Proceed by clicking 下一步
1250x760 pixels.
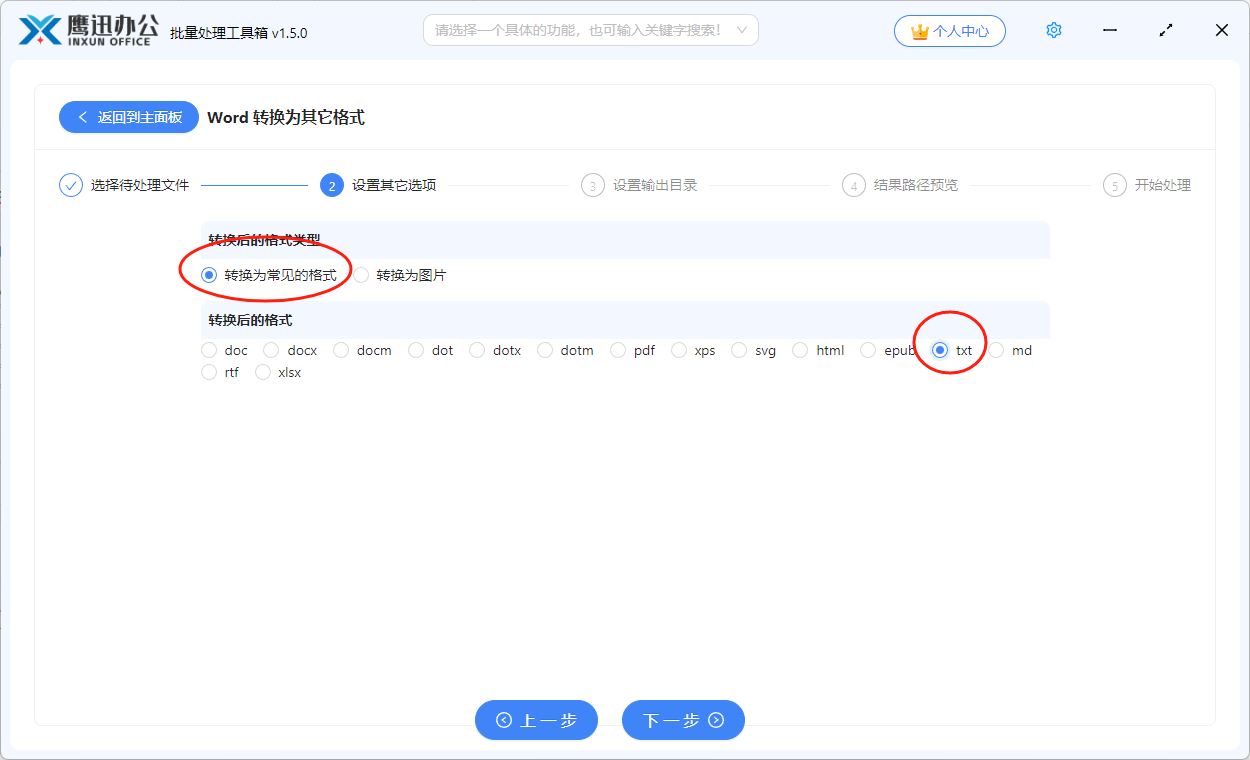pyautogui.click(x=683, y=720)
